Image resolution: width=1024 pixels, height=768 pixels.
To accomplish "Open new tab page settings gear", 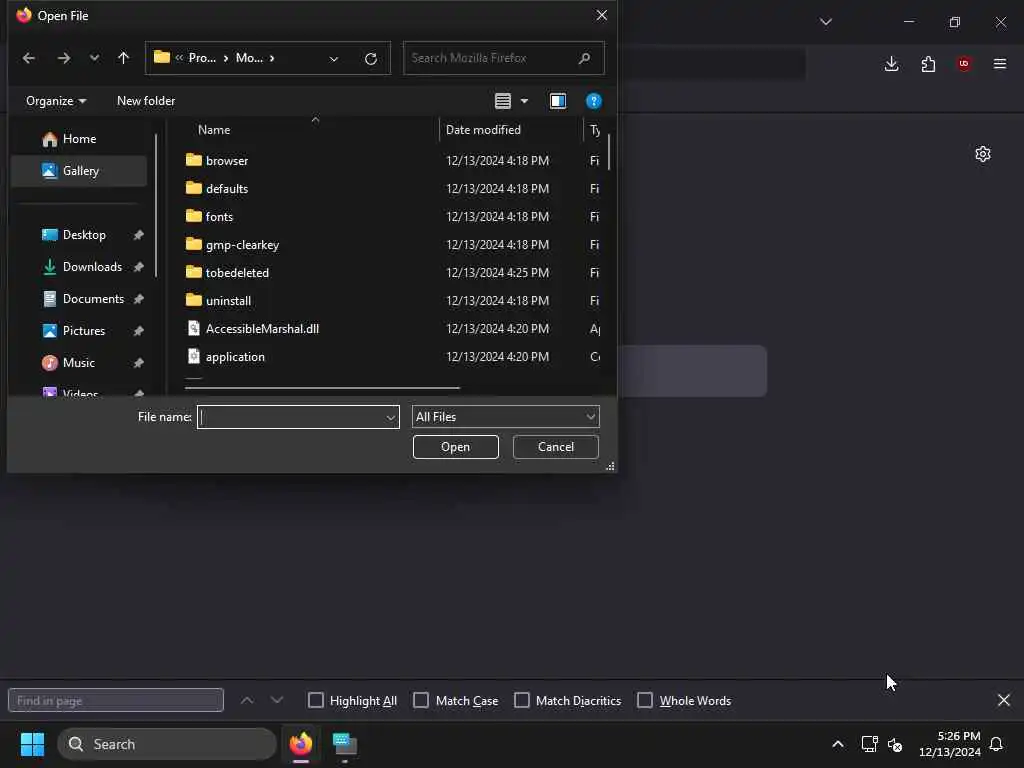I will coord(982,154).
